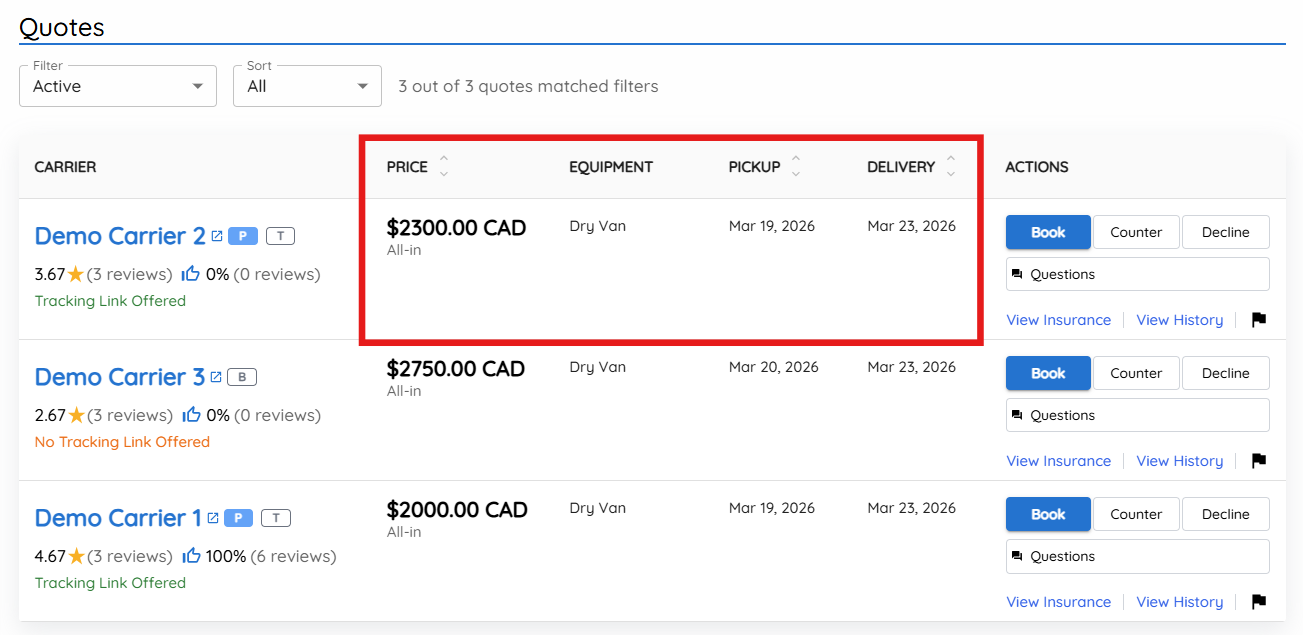This screenshot has width=1303, height=635.
Task: Click thumbs-up icon in Demo Carrier 1 row
Action: (x=191, y=556)
